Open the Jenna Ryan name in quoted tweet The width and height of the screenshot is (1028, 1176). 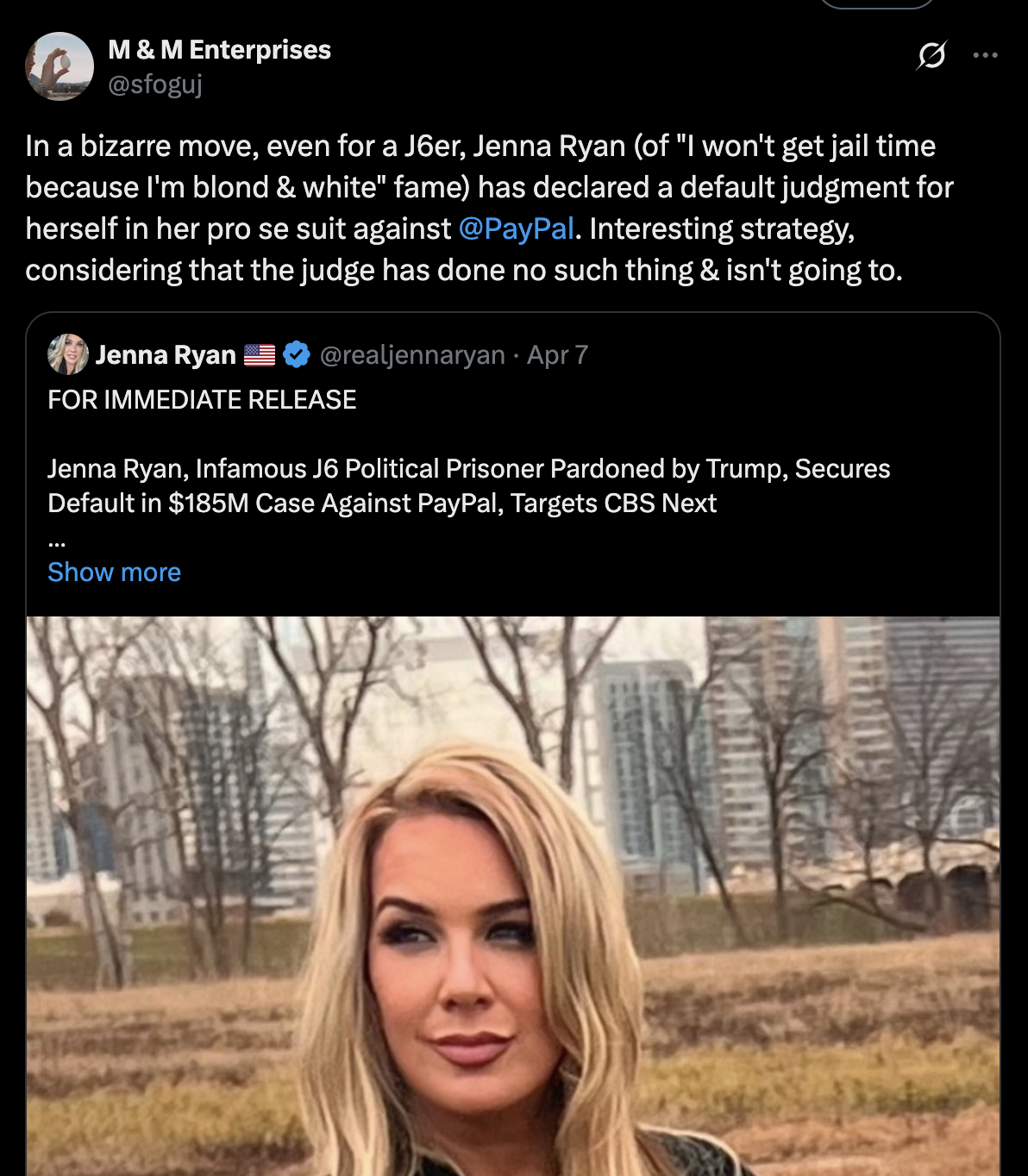point(166,354)
